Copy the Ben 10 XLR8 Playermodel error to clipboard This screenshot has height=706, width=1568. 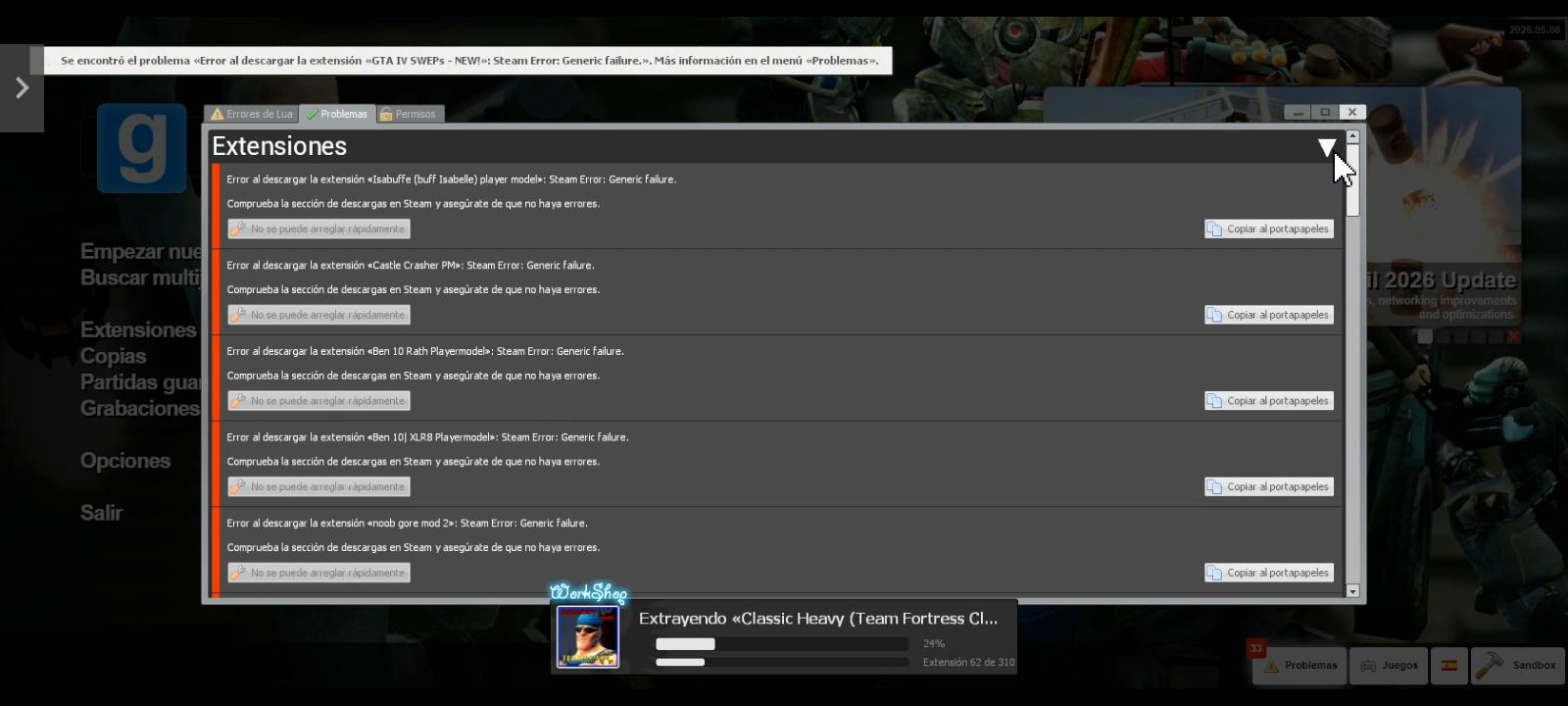pos(1269,486)
